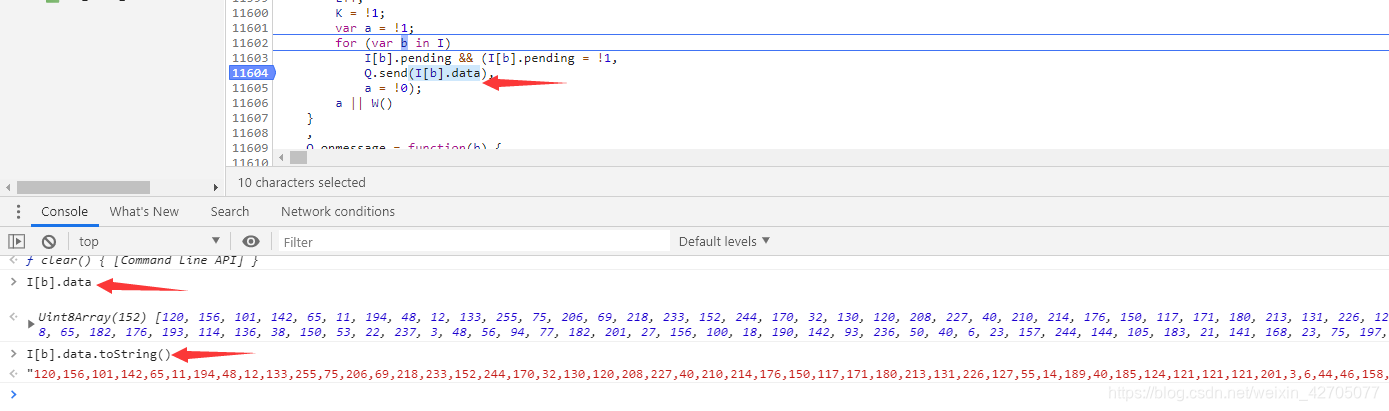The image size is (1389, 411).
Task: Click the 'I[b].data' console command entry
Action: coord(59,283)
